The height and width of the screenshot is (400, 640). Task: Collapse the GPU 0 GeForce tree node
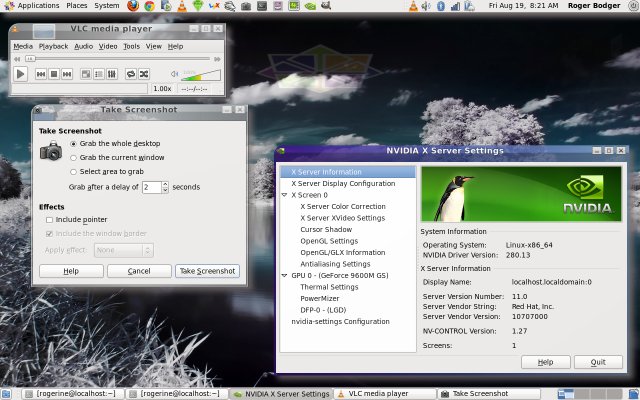coord(284,276)
